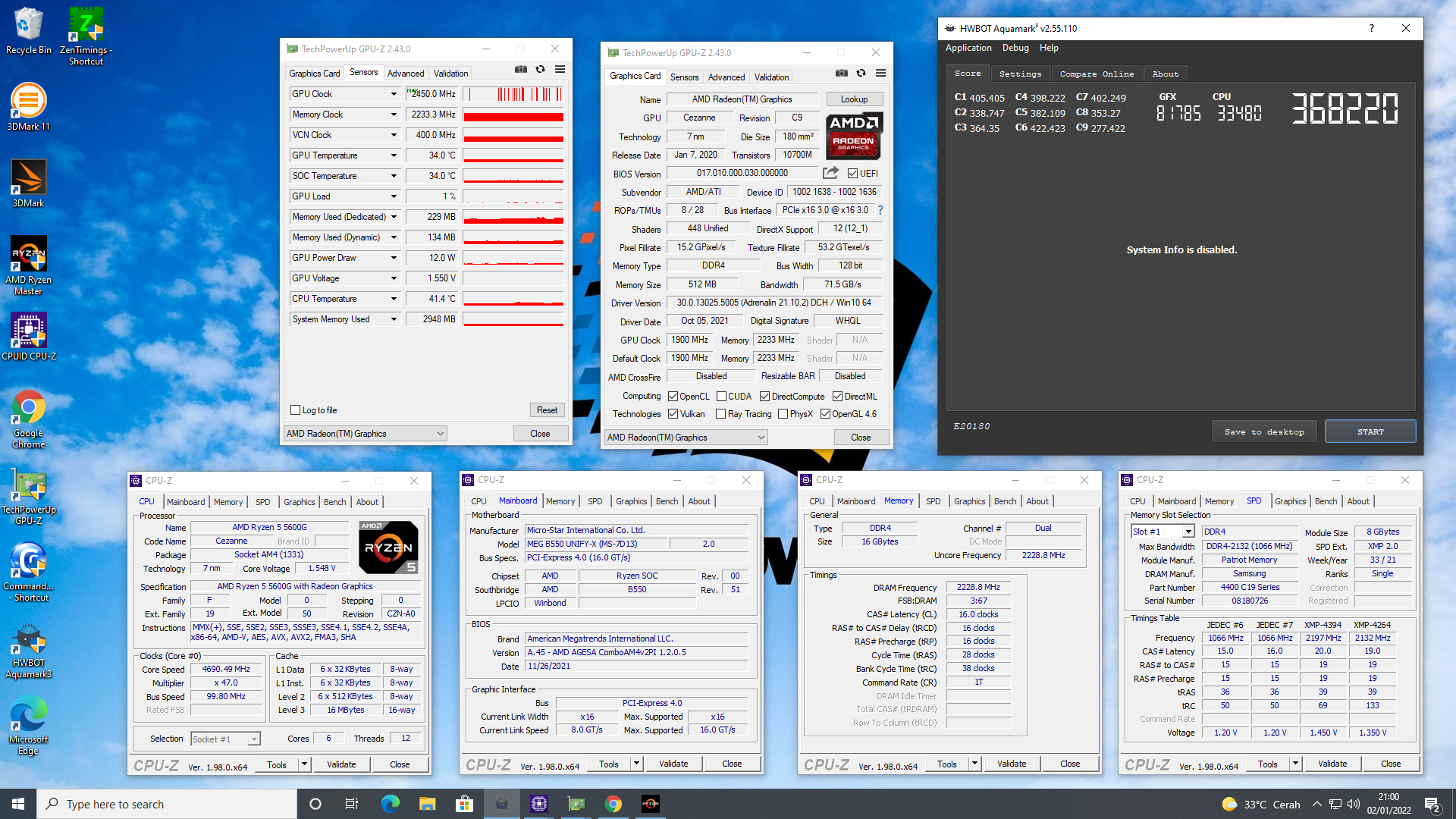
Task: Click weather widget showing 33°C Cerah
Action: [1260, 804]
